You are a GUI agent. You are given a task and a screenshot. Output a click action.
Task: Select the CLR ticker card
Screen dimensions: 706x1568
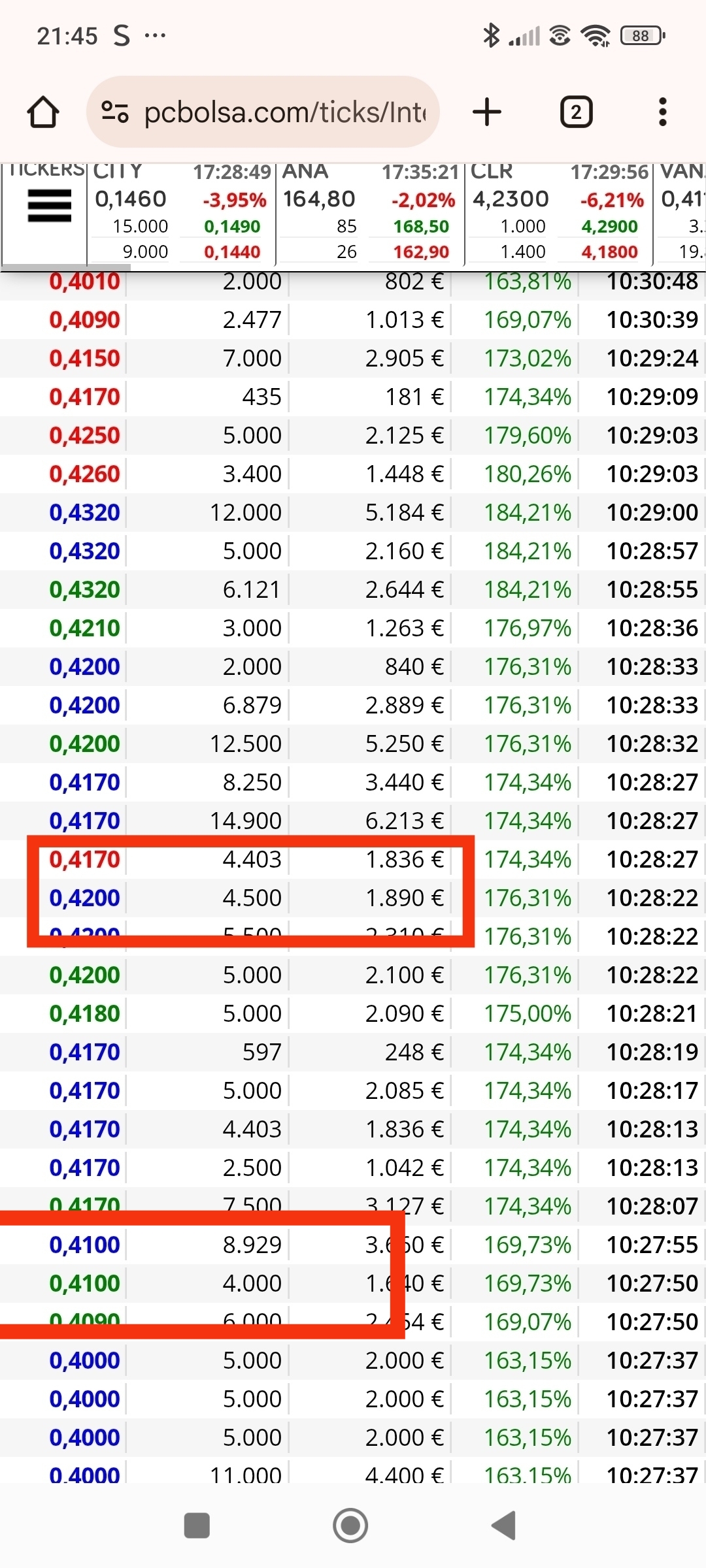[x=559, y=212]
